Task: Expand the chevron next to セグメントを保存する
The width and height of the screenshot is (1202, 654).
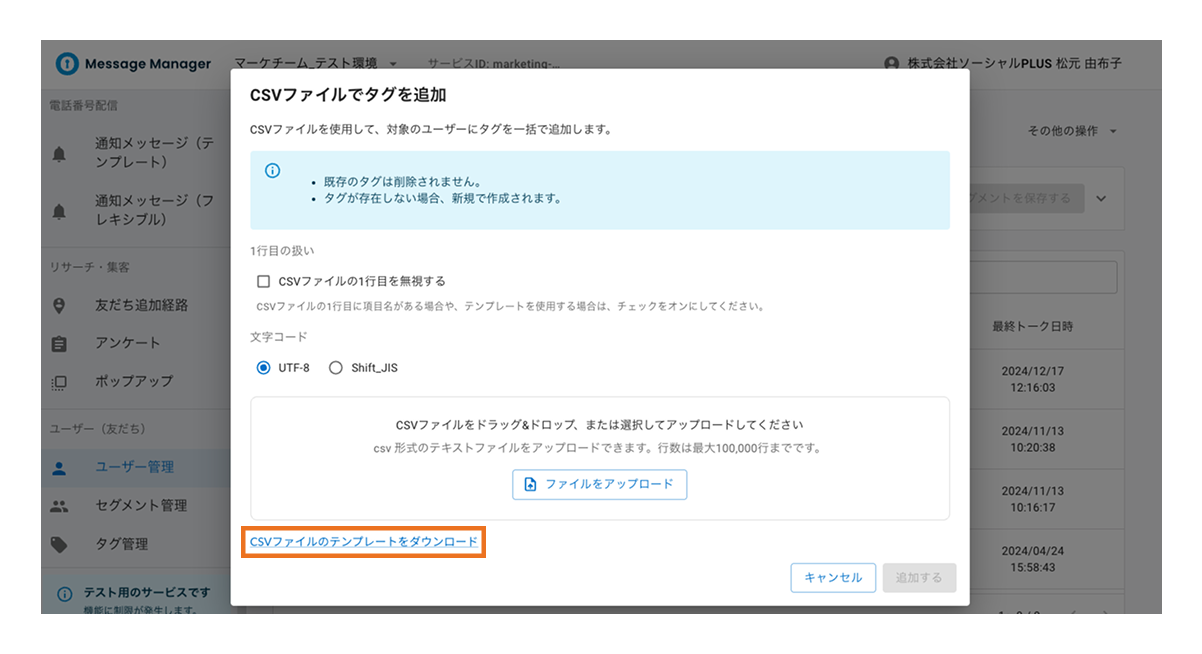Action: click(x=1100, y=198)
